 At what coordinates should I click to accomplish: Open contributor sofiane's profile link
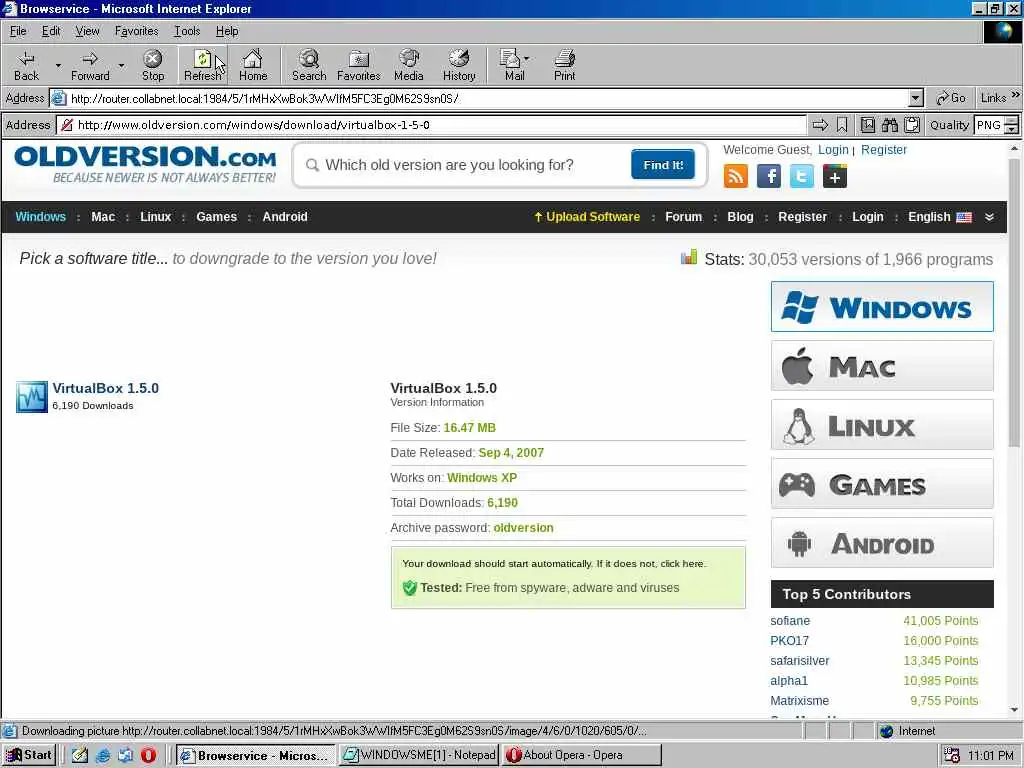click(790, 620)
